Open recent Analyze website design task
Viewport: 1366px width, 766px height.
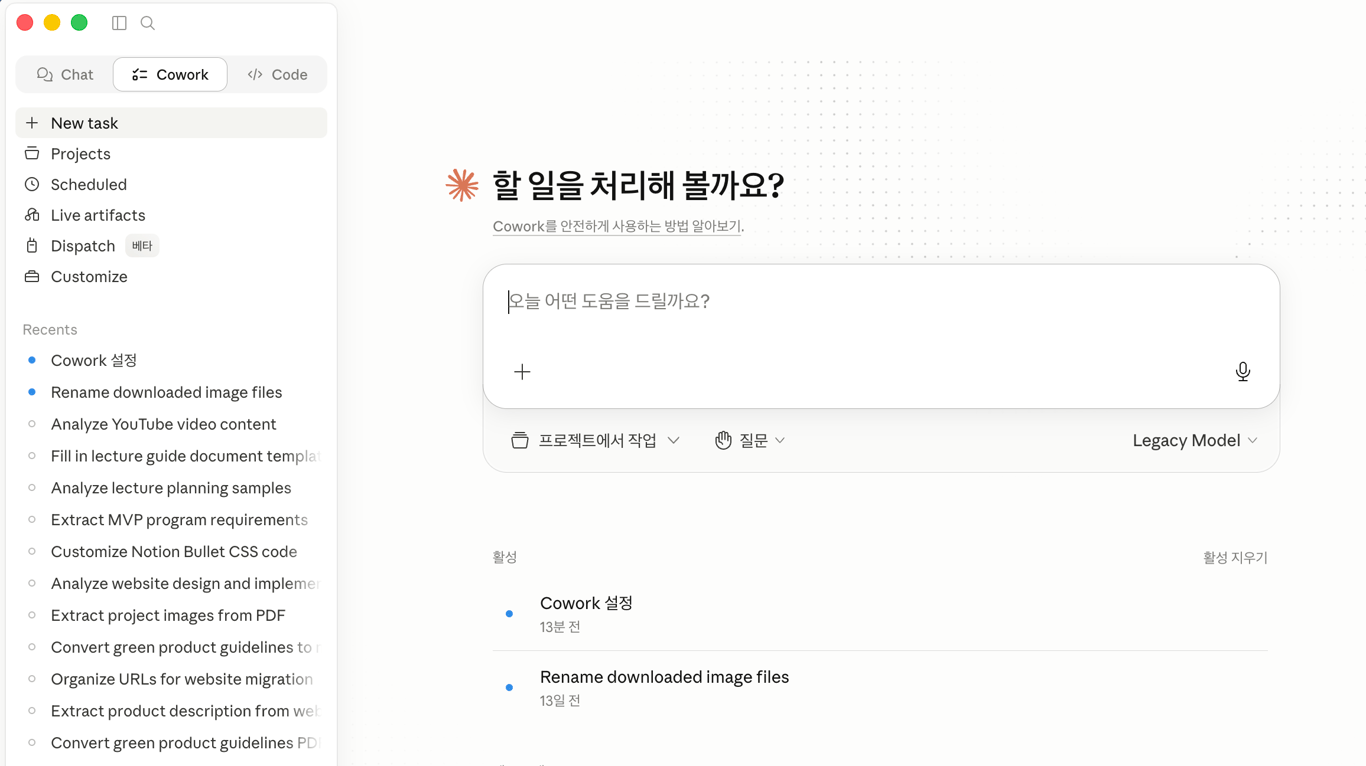pyautogui.click(x=171, y=583)
